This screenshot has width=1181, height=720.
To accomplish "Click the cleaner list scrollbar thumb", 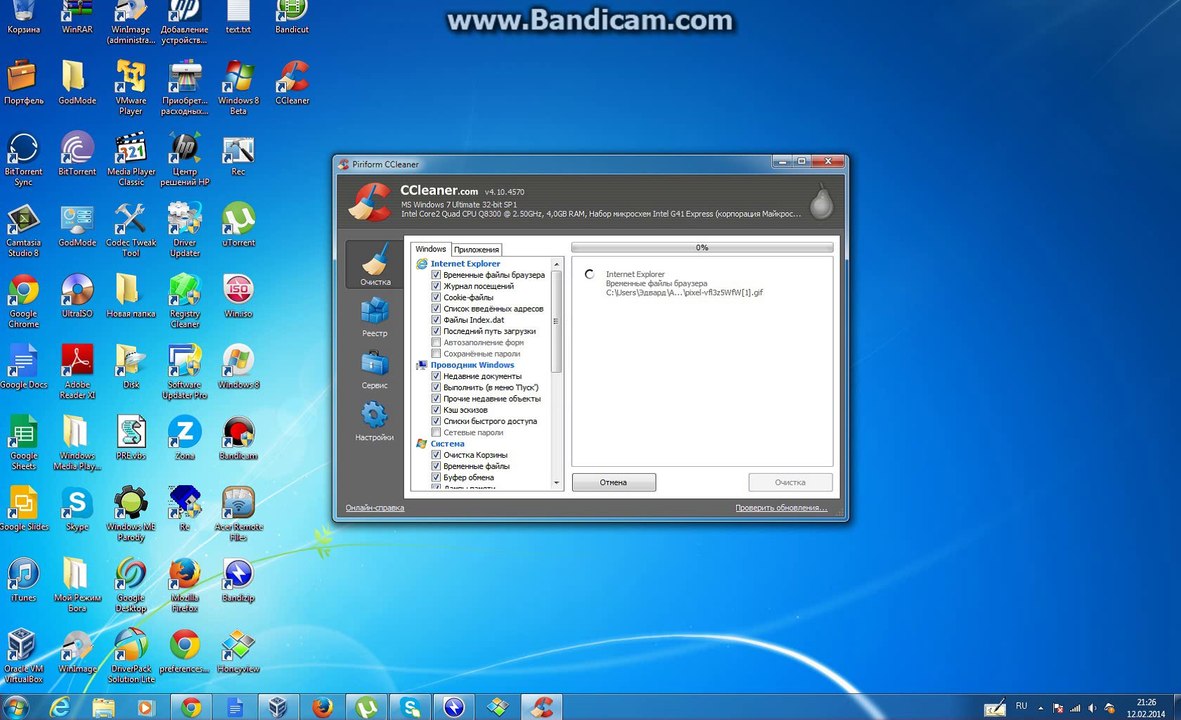I will click(x=557, y=322).
